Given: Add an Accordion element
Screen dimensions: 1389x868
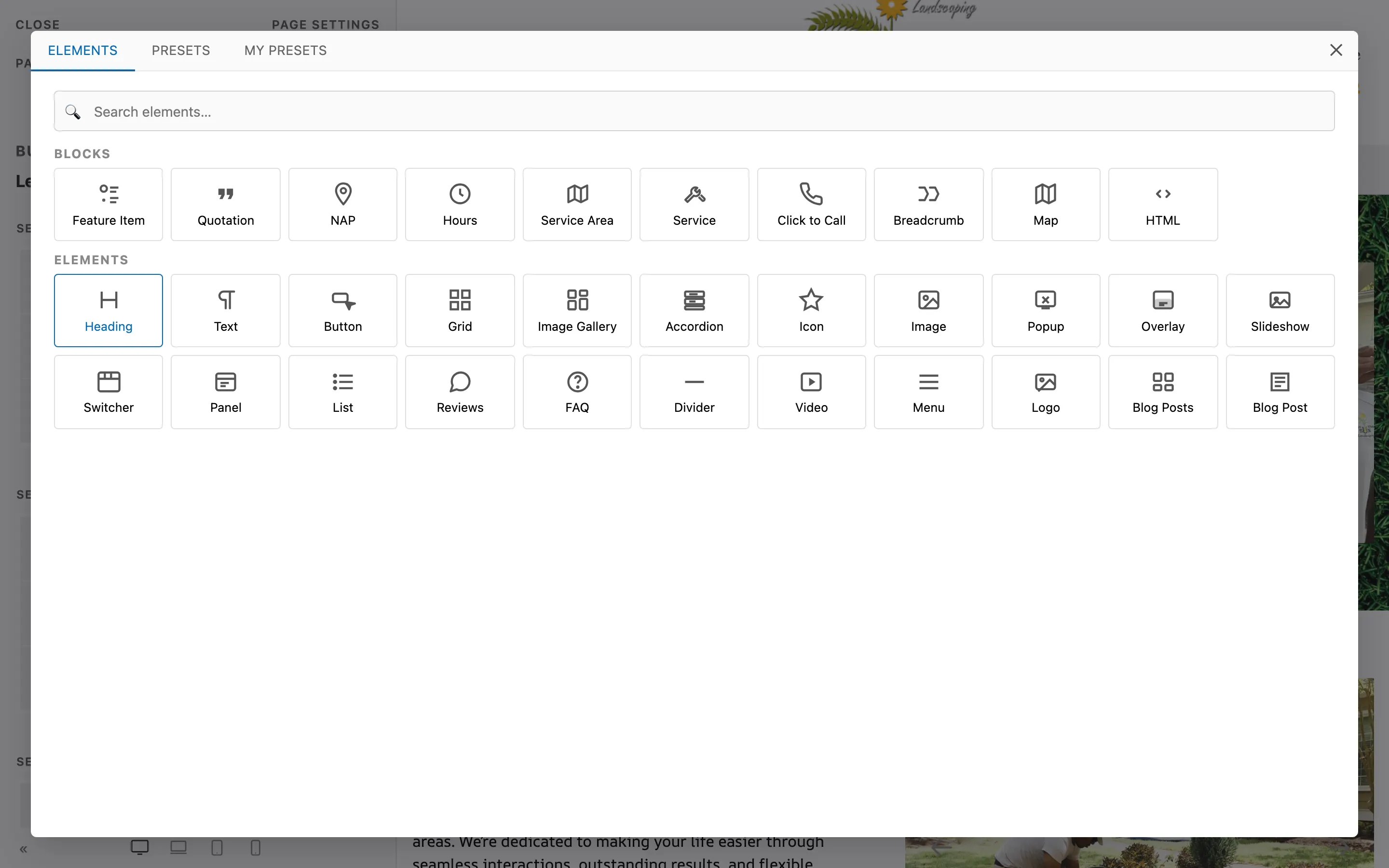Looking at the screenshot, I should pos(694,311).
